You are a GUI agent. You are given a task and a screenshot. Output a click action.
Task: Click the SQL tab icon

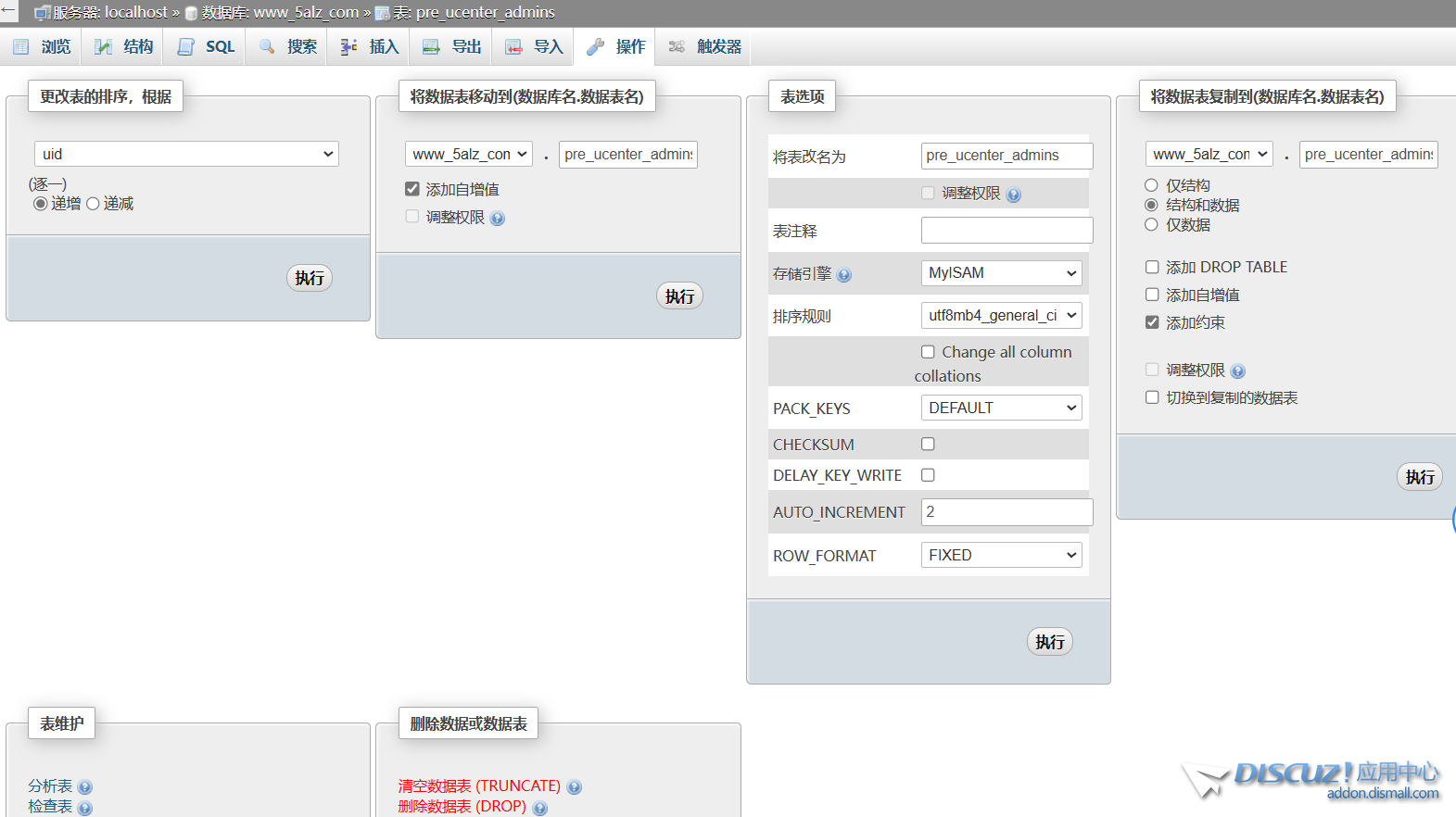(186, 47)
